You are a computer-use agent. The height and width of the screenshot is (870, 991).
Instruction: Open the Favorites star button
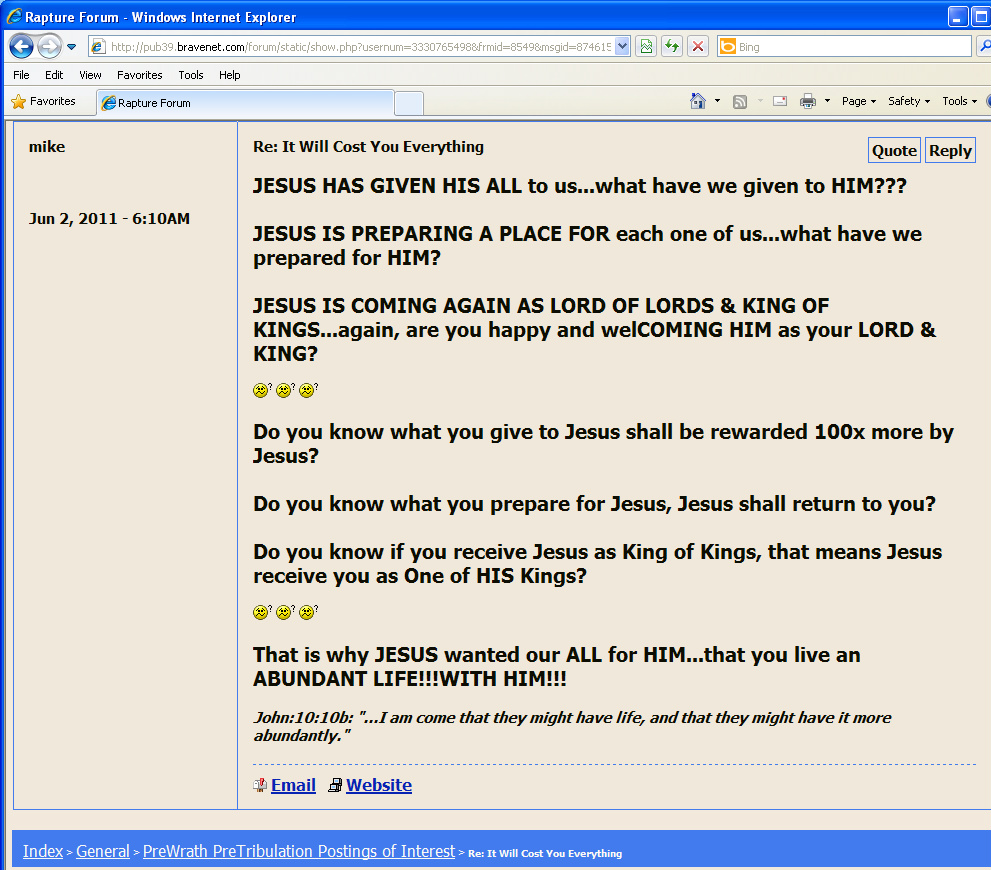44,101
